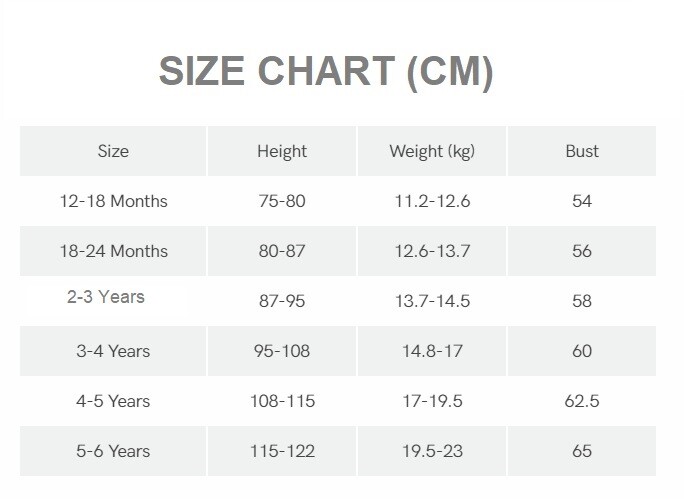Image resolution: width=684 pixels, height=499 pixels.
Task: Select the 4-5 Years size cell
Action: tap(113, 401)
